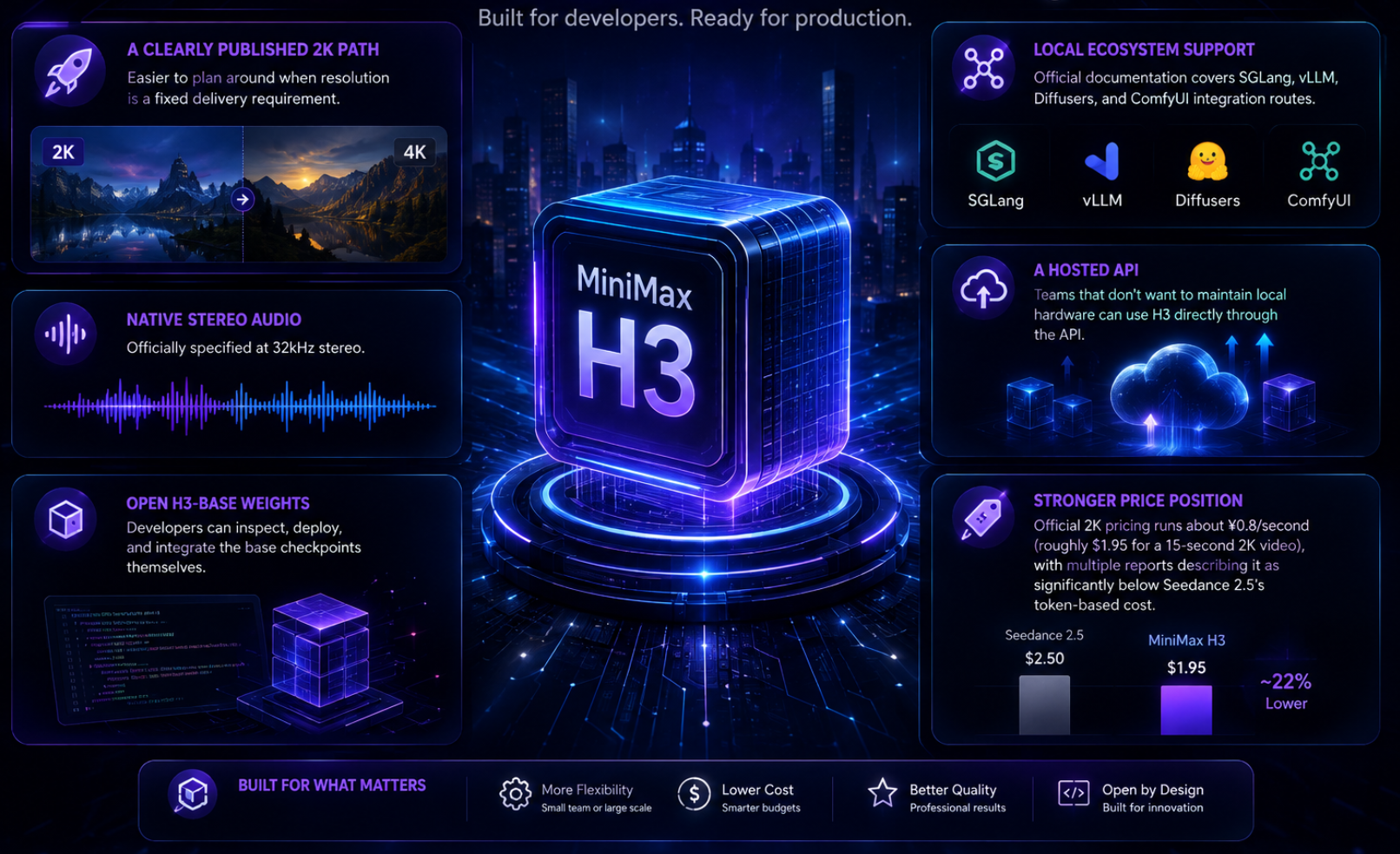Click the "Professional results" subtitle
Viewport: 1400px width, 854px height.
(x=957, y=808)
